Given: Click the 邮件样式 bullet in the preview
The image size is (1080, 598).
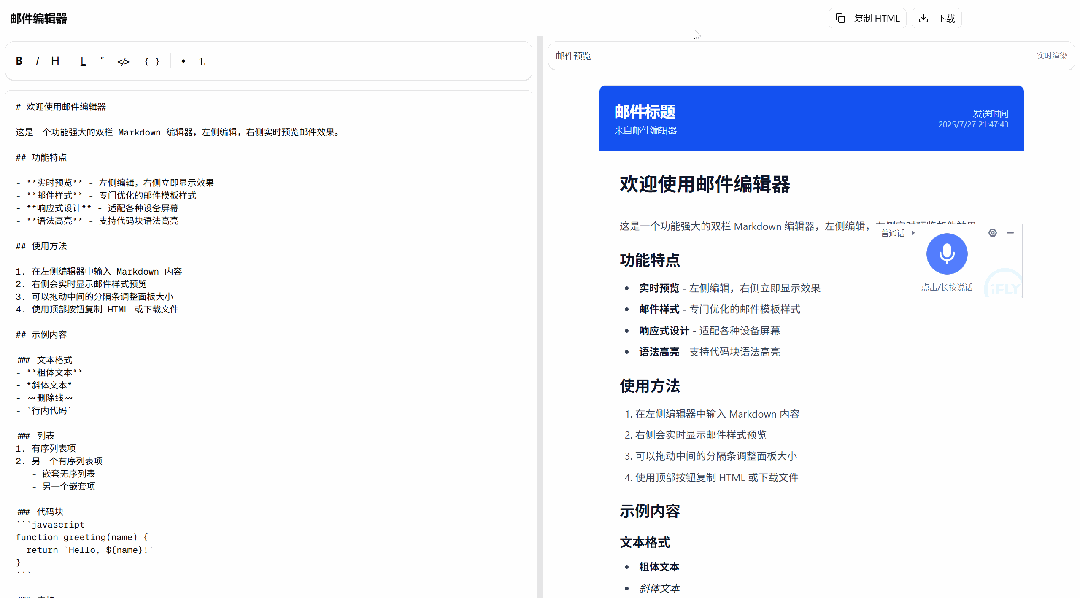Looking at the screenshot, I should (x=720, y=309).
